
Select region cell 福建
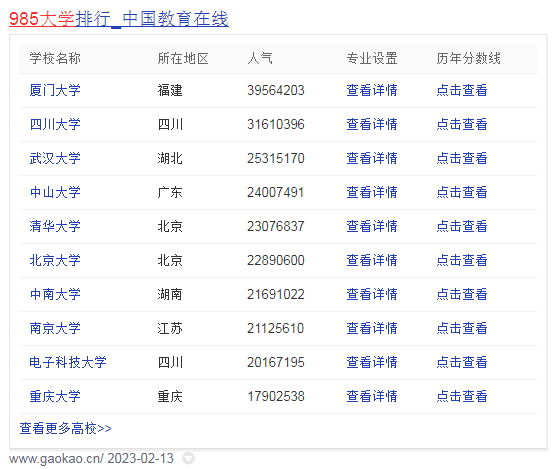(170, 90)
